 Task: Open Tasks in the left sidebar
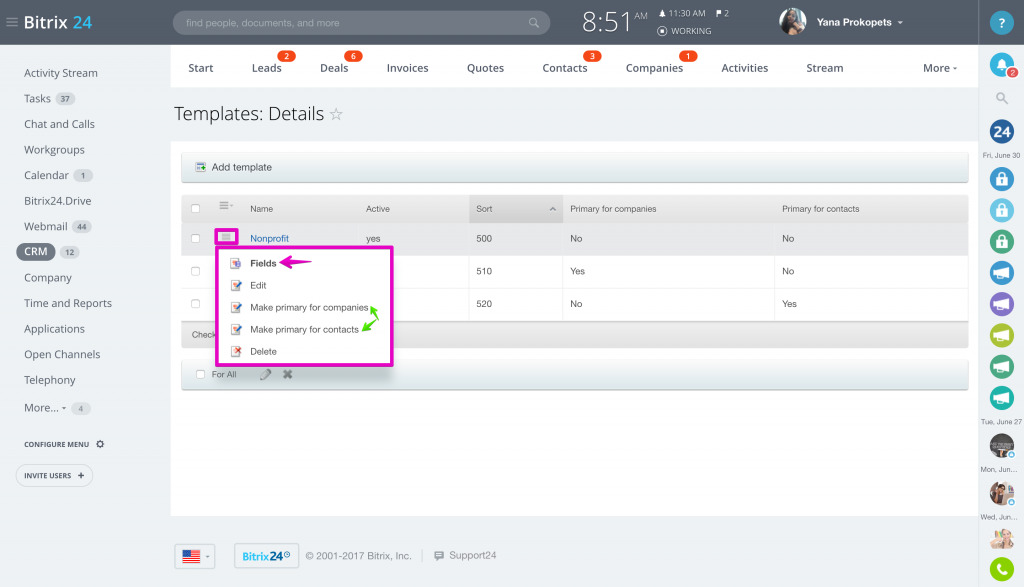pos(37,99)
